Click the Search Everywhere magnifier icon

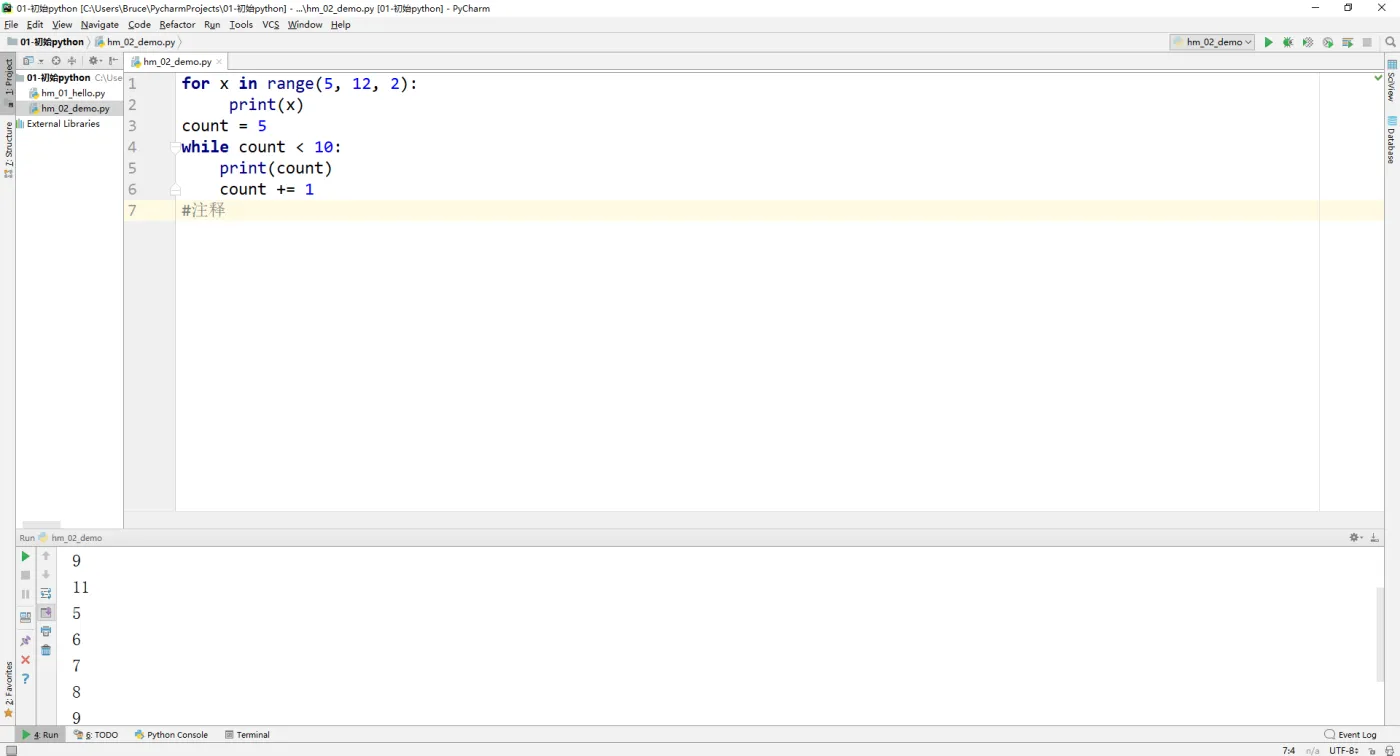[1390, 42]
